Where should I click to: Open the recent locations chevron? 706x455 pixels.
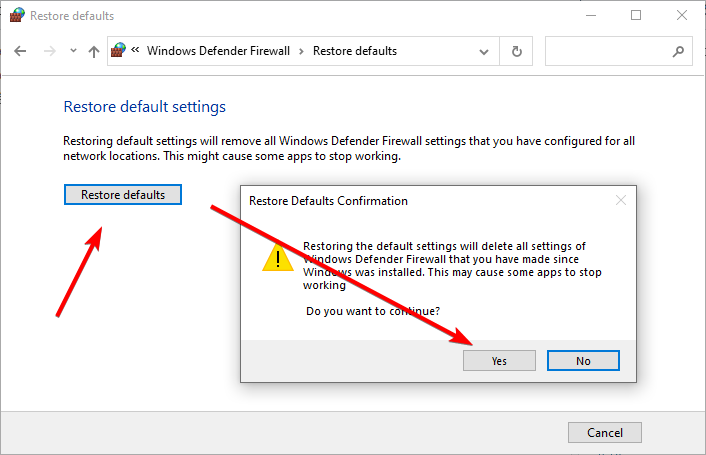click(x=73, y=51)
